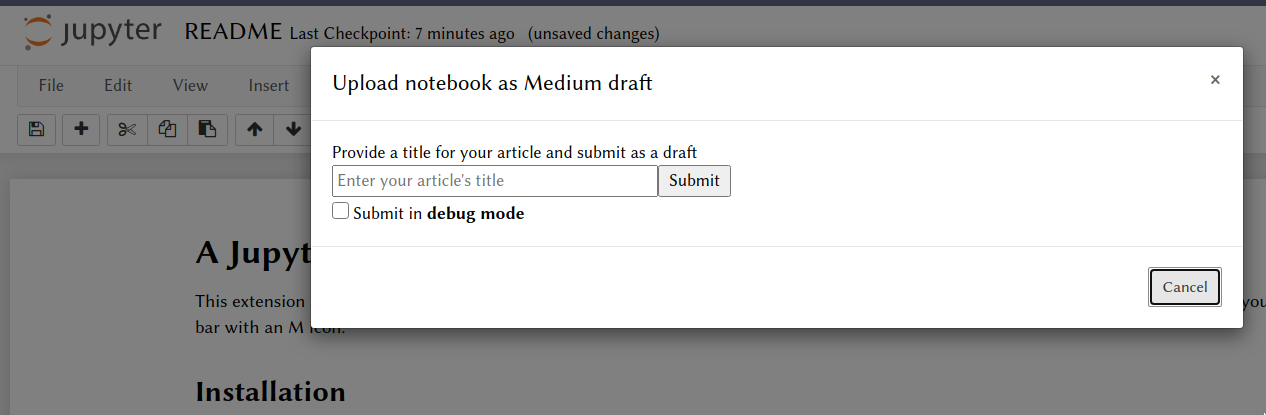The height and width of the screenshot is (415, 1266).
Task: Click the article title input field
Action: 495,181
